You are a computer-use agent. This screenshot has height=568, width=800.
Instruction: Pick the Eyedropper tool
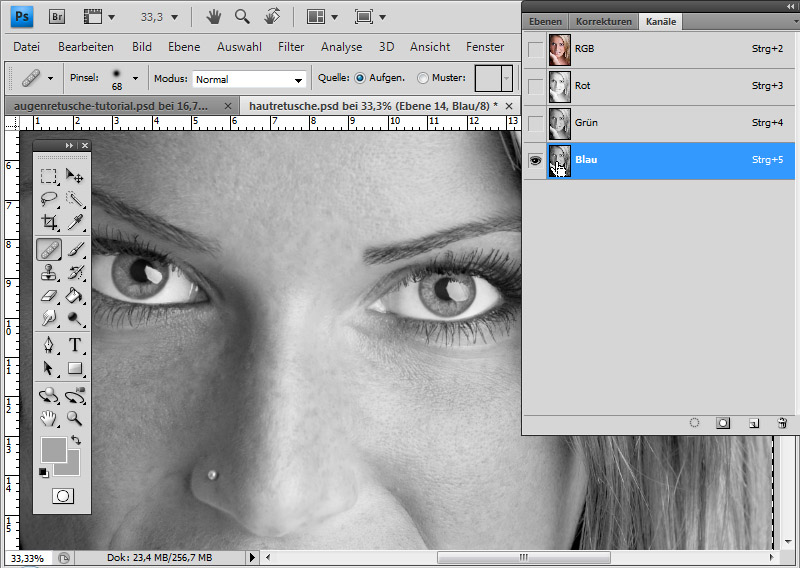(74, 222)
